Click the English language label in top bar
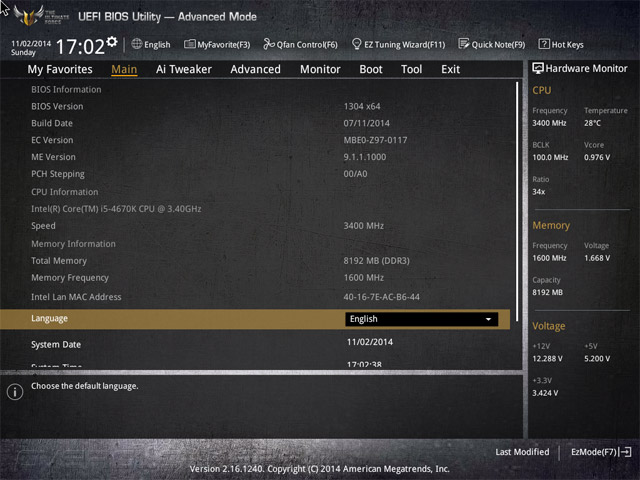This screenshot has height=480, width=640. (157, 44)
